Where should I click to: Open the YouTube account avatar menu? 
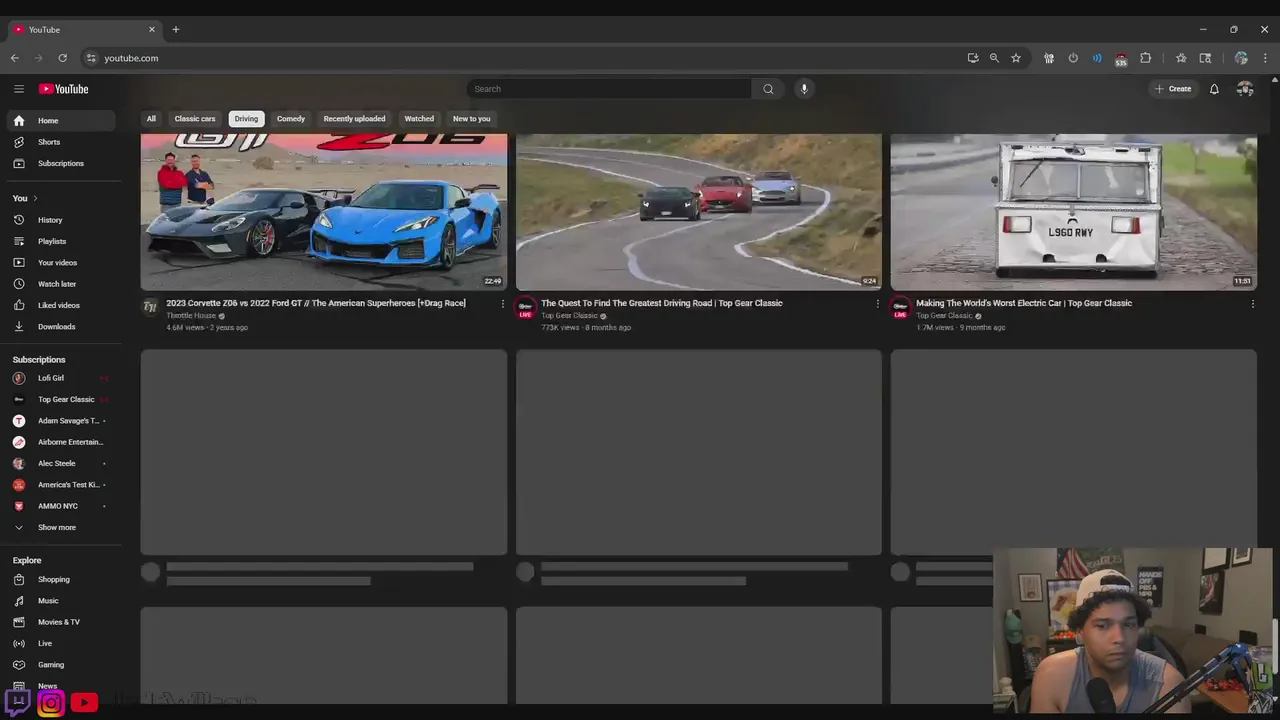[x=1245, y=89]
